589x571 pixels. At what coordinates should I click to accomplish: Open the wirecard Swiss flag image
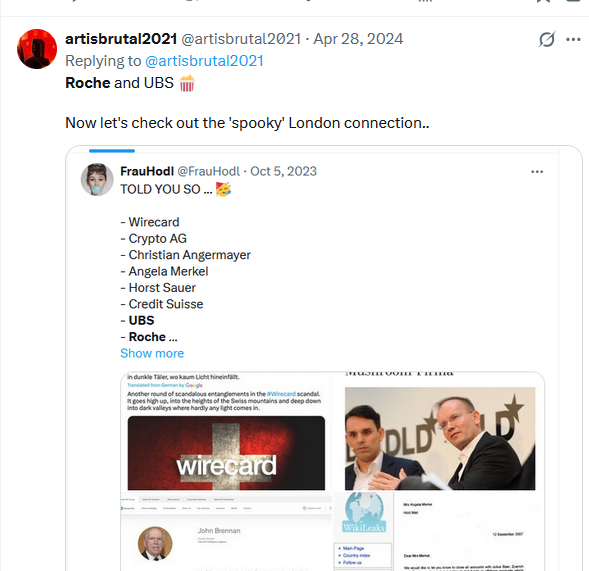click(226, 453)
